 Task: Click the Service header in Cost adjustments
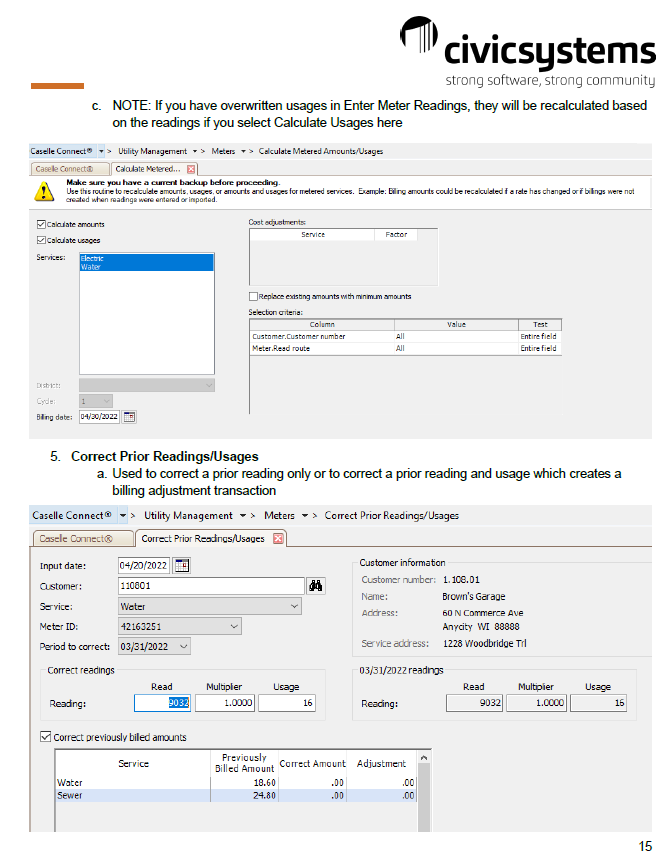coord(313,234)
